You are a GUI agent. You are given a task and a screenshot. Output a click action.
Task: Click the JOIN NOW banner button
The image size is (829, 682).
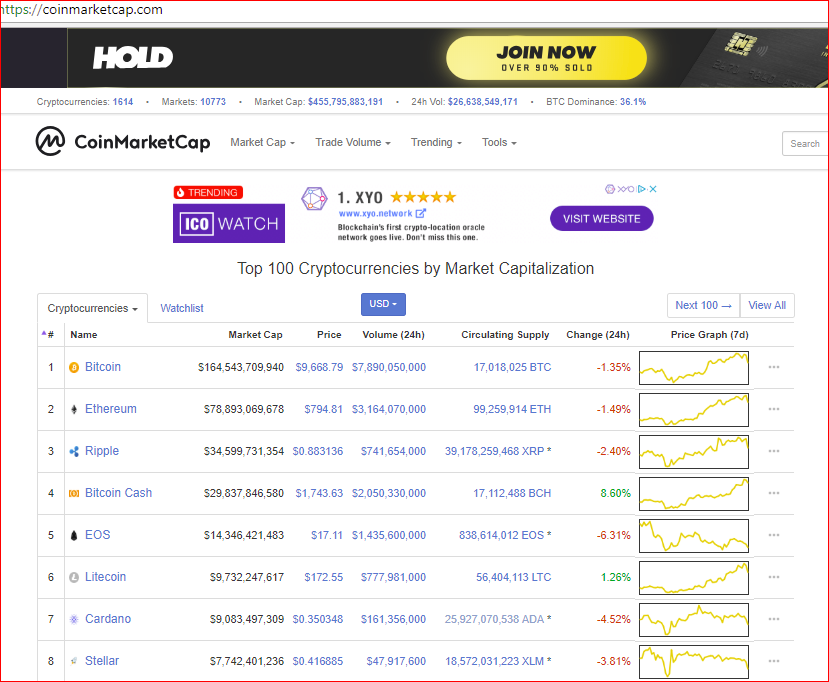[546, 58]
